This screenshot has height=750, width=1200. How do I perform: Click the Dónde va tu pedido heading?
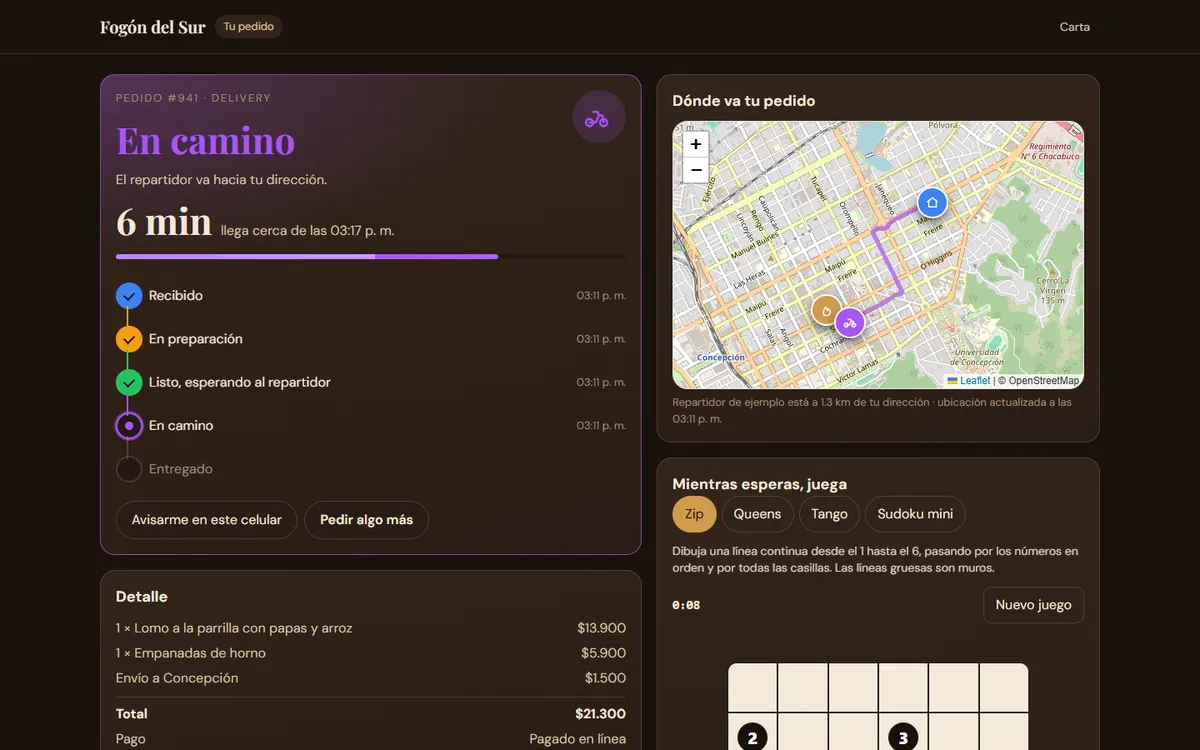coord(744,101)
